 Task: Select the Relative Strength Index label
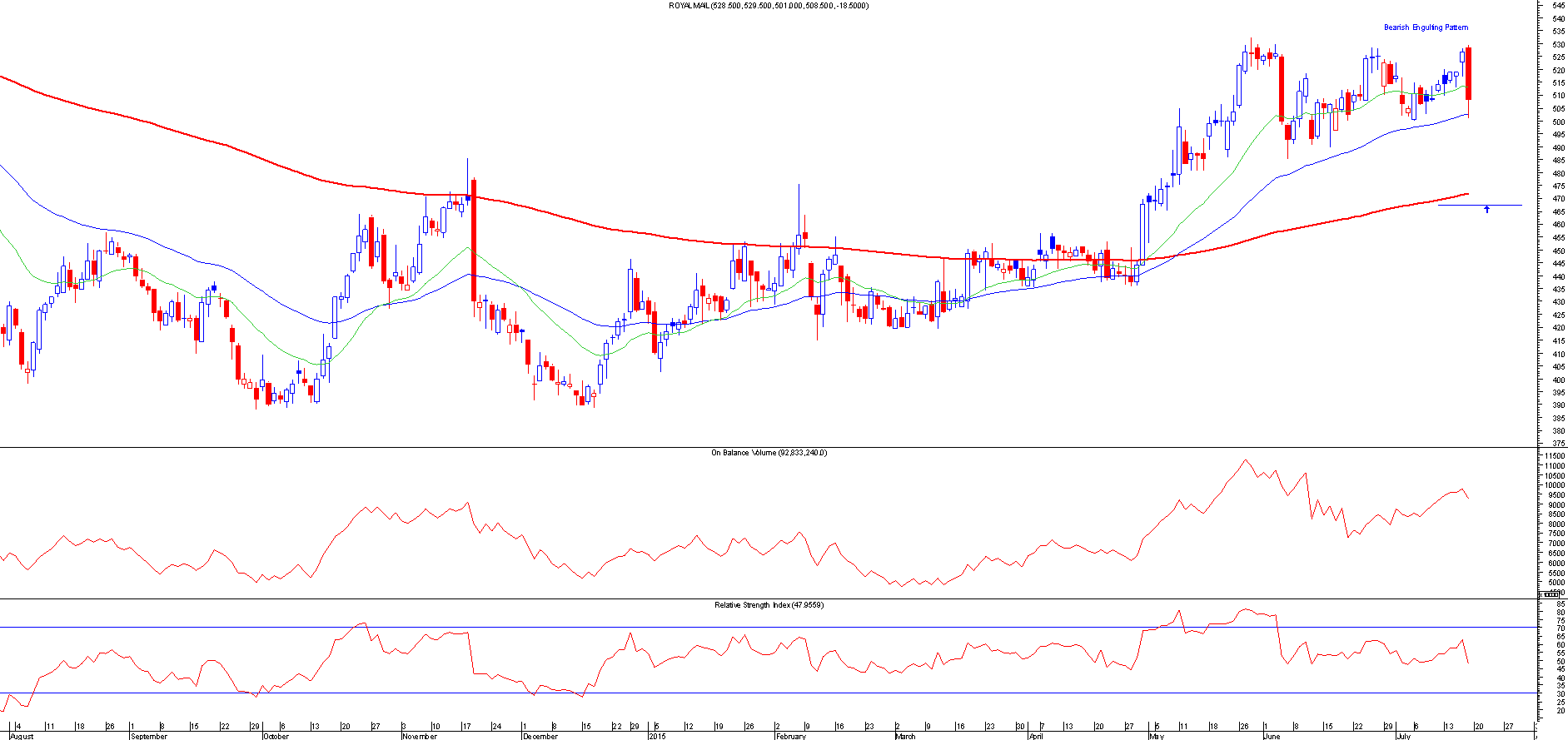click(768, 605)
